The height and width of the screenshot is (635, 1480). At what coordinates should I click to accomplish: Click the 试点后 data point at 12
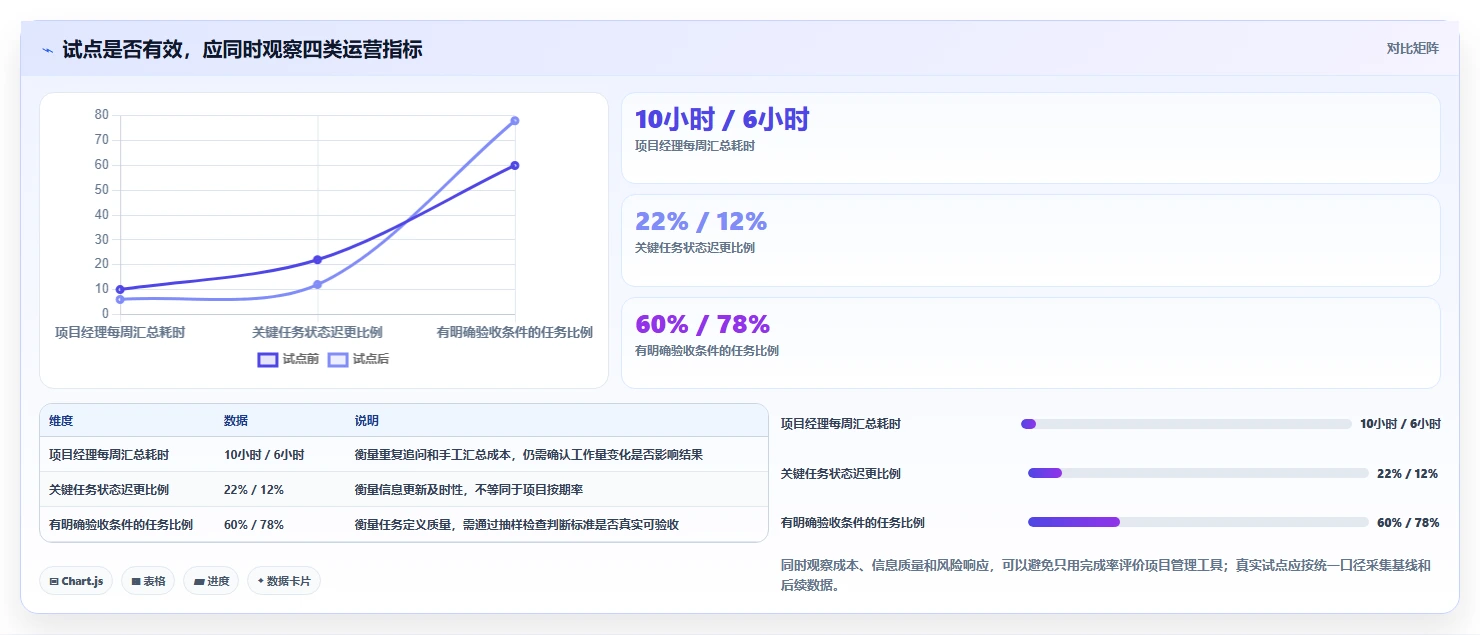(317, 285)
